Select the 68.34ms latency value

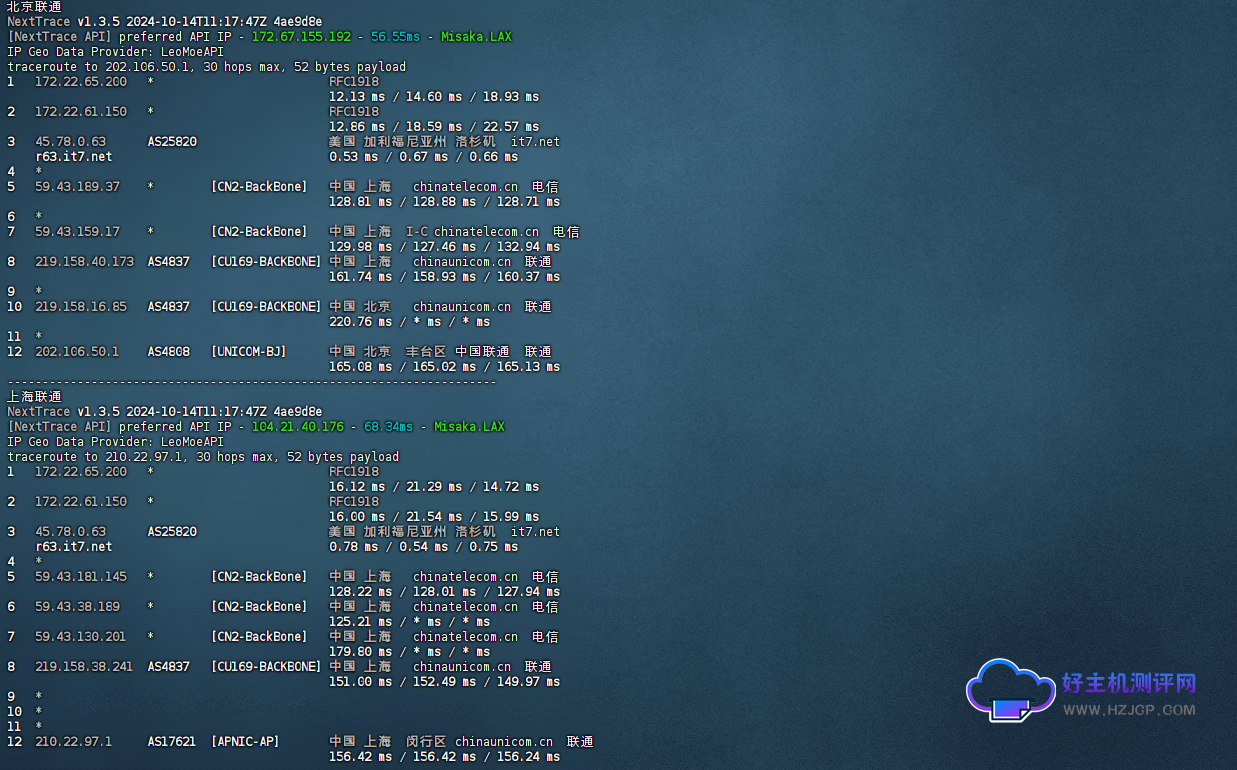[388, 427]
